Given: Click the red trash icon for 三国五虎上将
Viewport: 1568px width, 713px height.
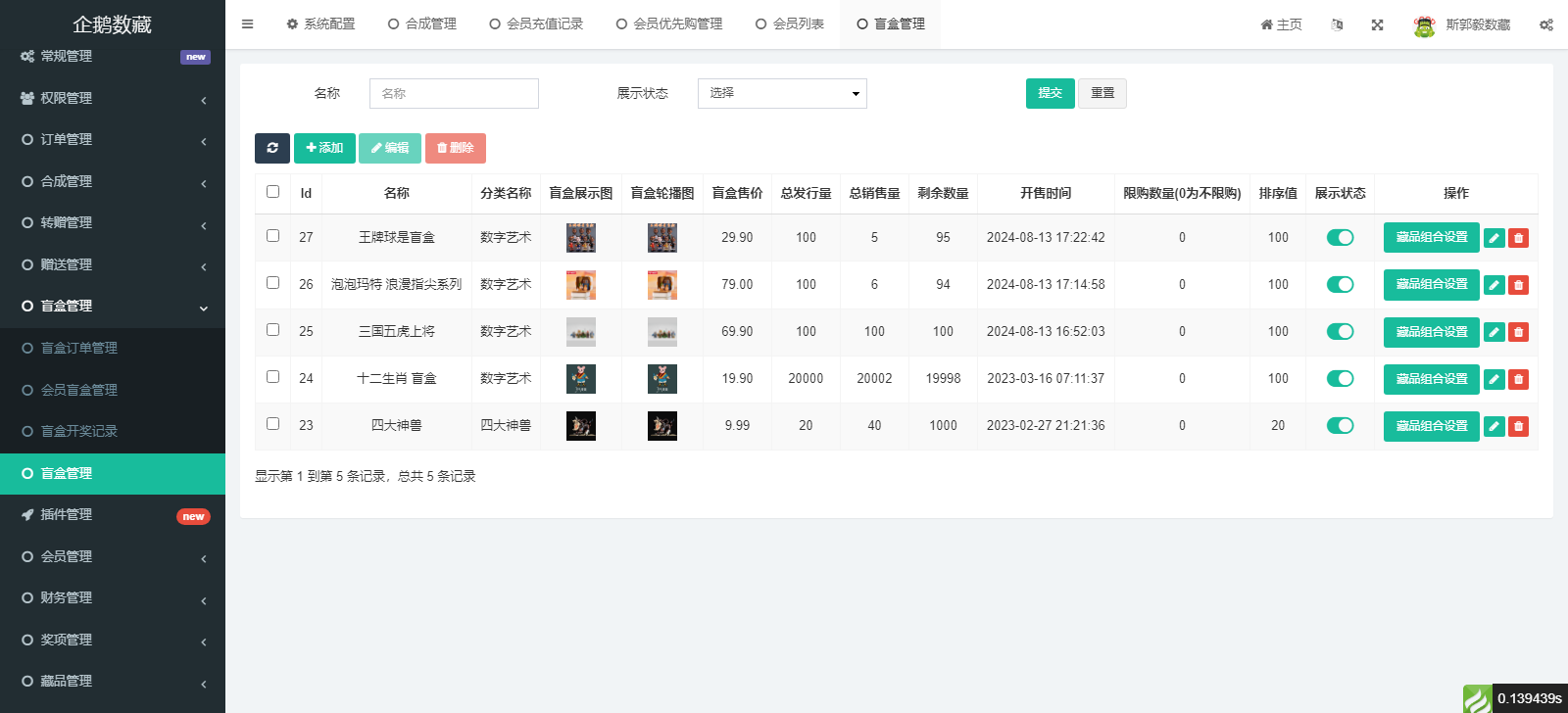Looking at the screenshot, I should 1518,332.
